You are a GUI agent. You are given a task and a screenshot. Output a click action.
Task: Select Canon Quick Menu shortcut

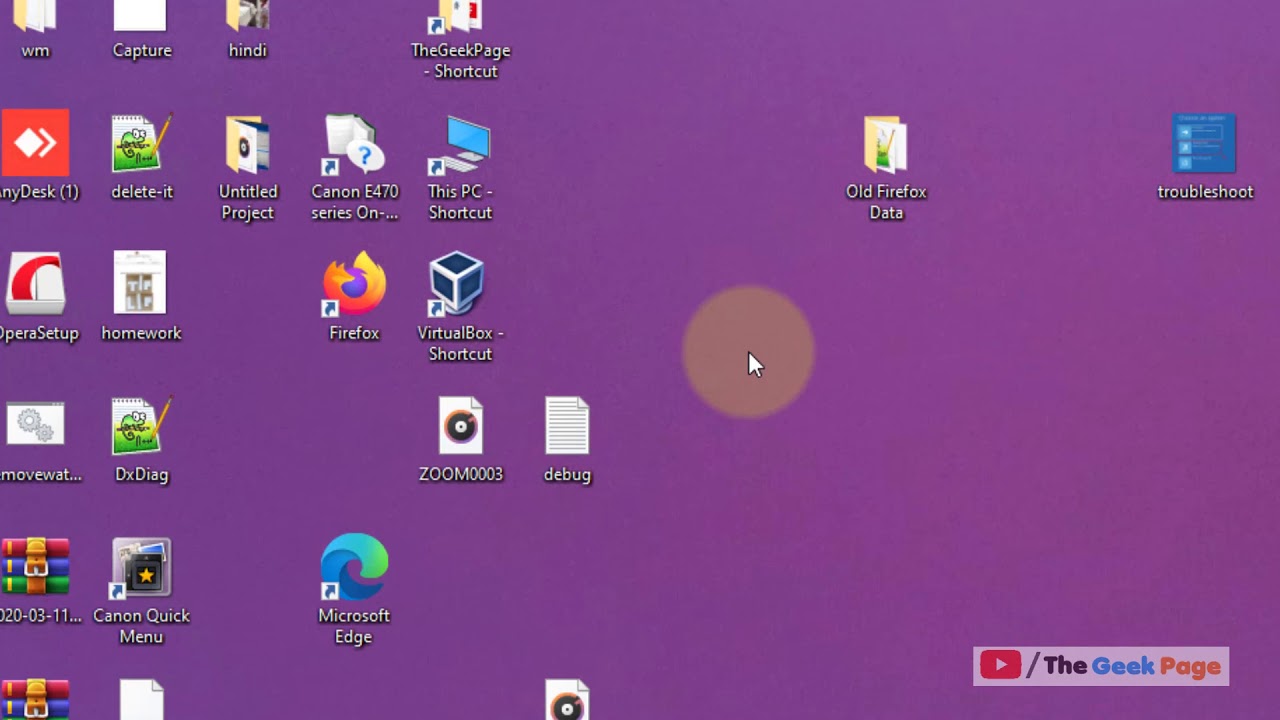tap(141, 568)
